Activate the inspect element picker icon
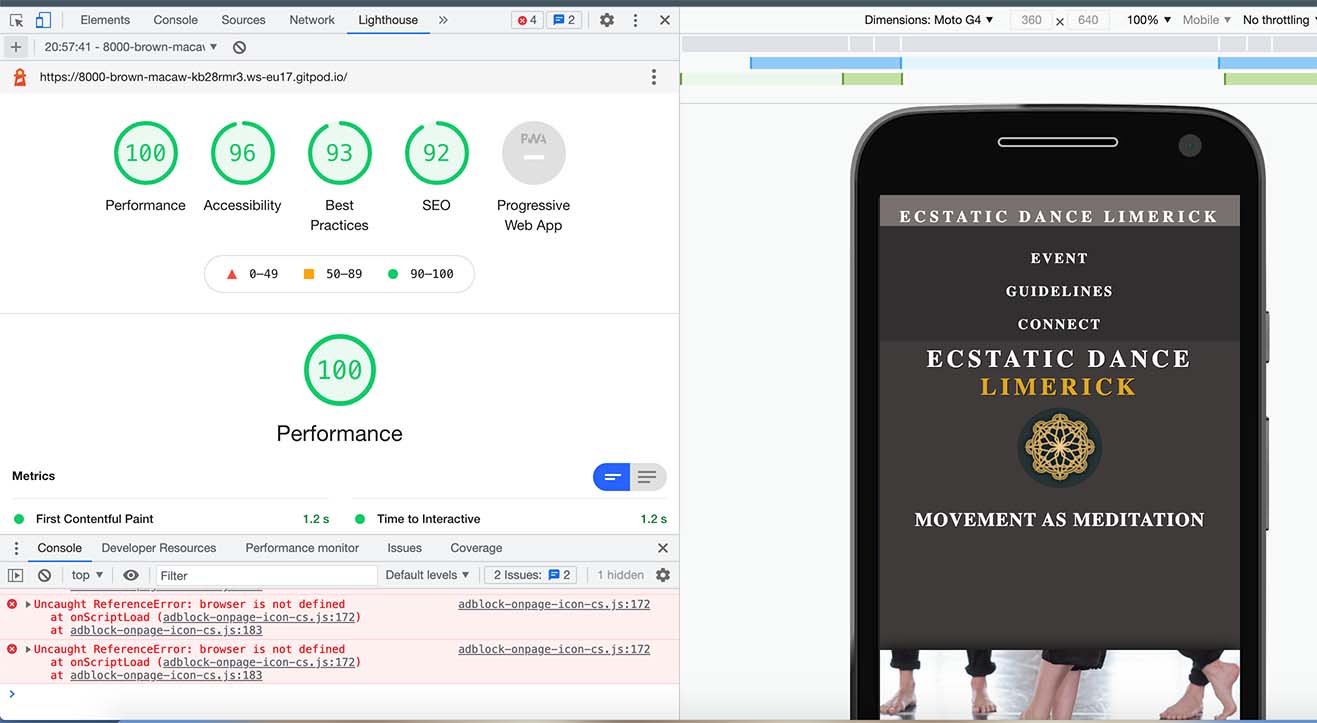 17,20
